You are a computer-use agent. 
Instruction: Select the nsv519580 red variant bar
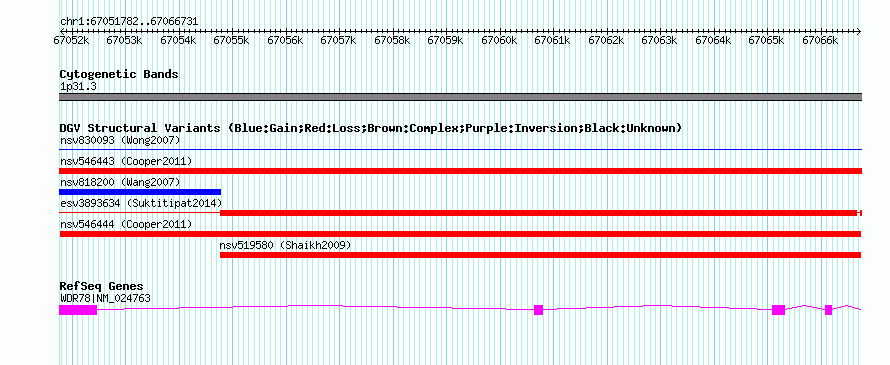(540, 255)
